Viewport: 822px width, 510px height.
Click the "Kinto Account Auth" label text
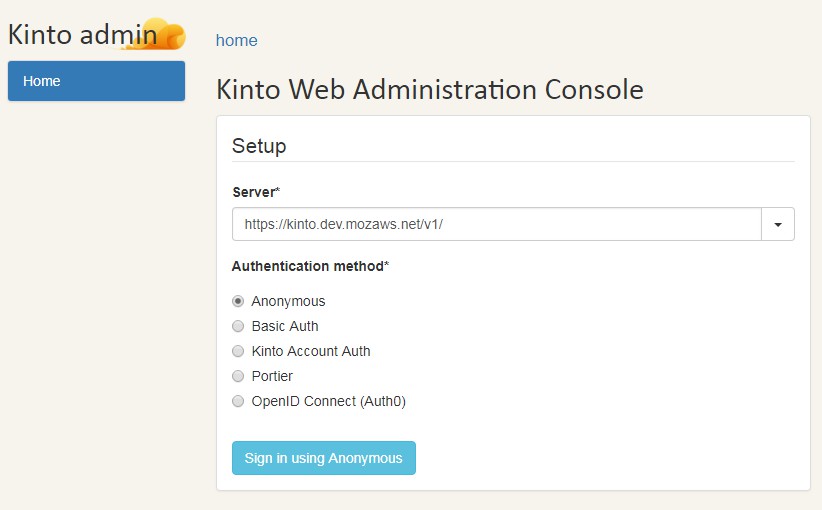point(311,351)
